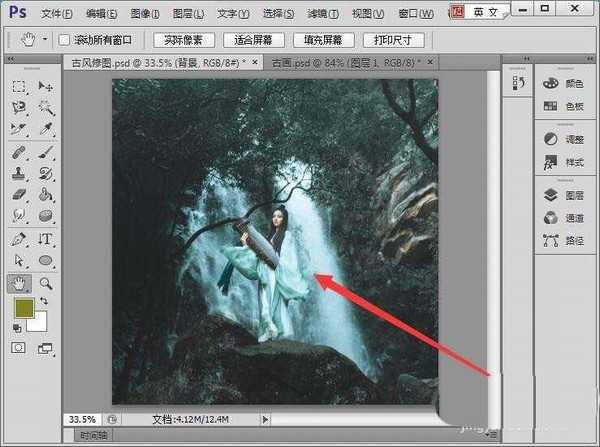Toggle Quick Mask mode icon

pyautogui.click(x=19, y=347)
